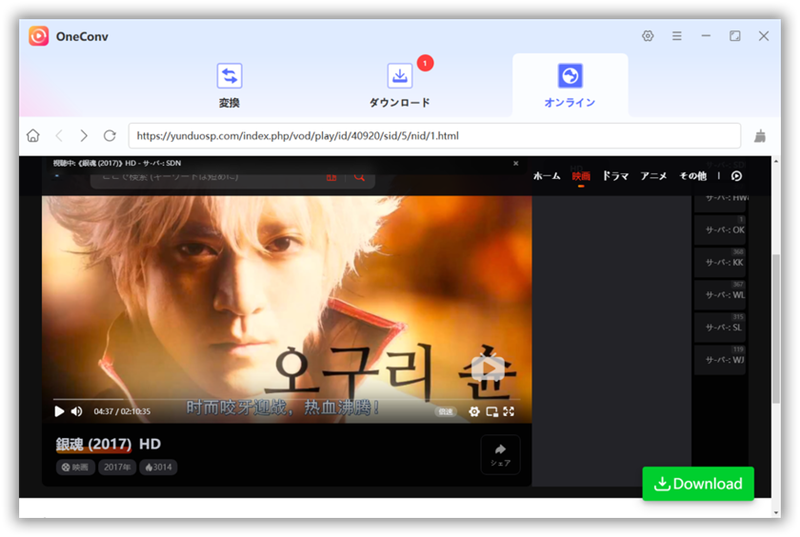
Task: Click the history play icon in site nav
Action: 736,176
